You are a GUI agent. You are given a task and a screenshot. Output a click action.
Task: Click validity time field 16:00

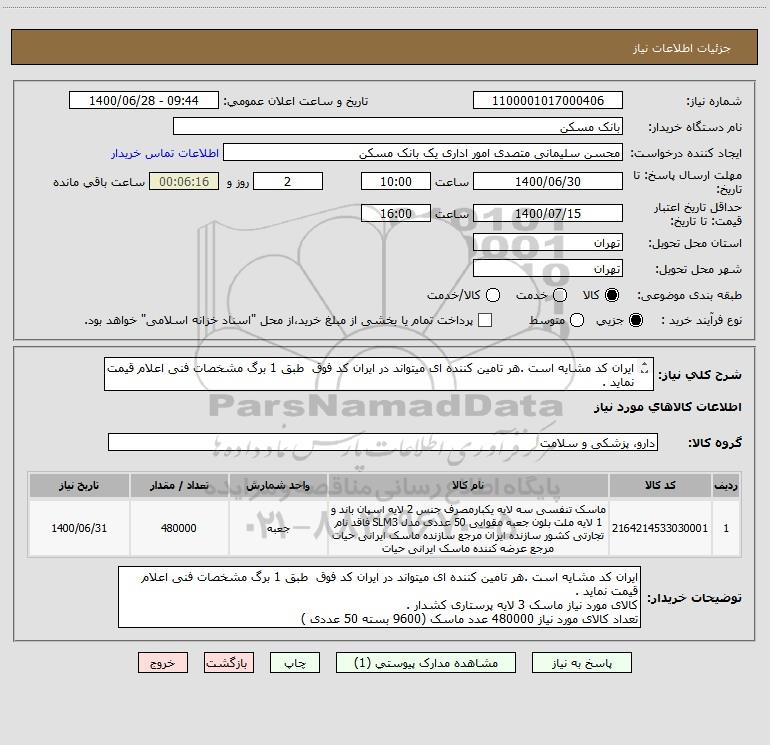(x=396, y=213)
